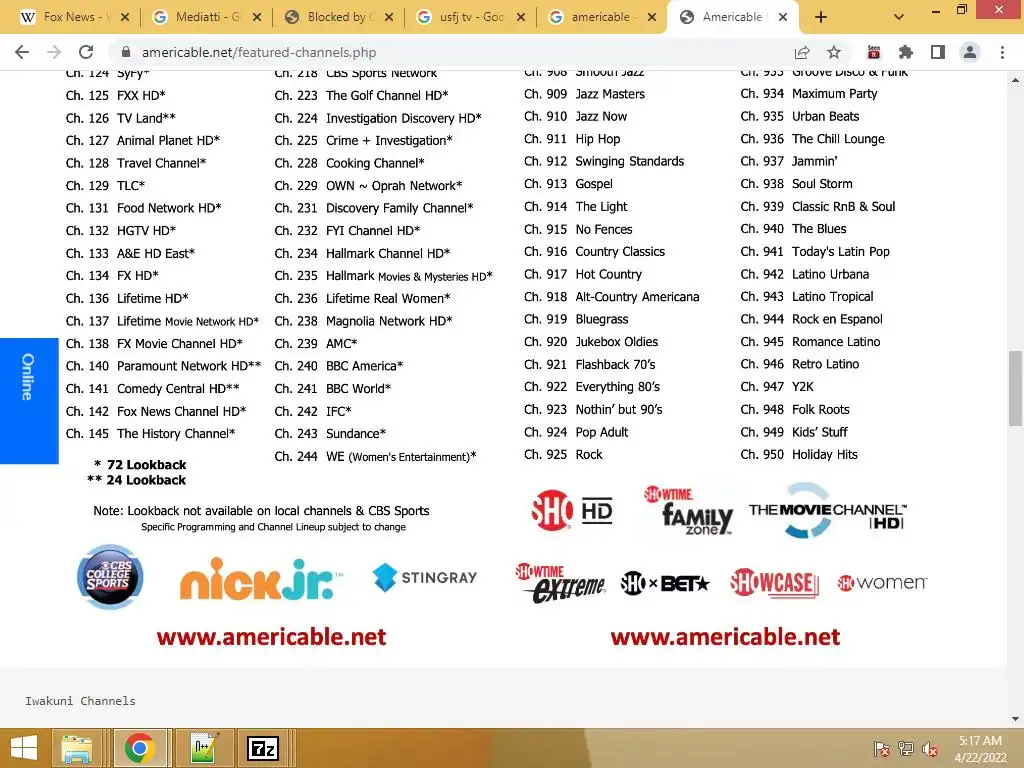
Task: Click the 72 Lookback legend text
Action: click(x=140, y=465)
